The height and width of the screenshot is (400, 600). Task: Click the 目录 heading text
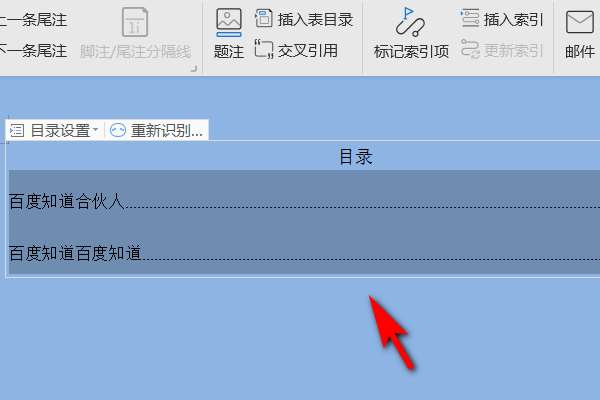(356, 157)
